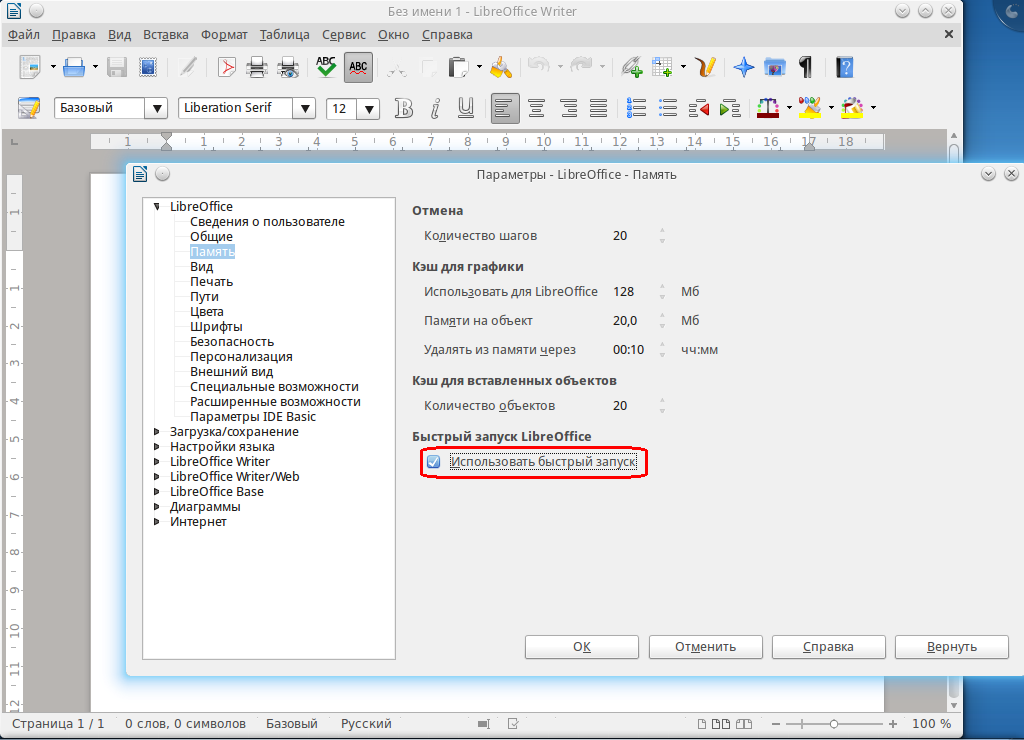Click the Italic formatting icon
Viewport: 1024px width, 740px height.
(x=435, y=108)
